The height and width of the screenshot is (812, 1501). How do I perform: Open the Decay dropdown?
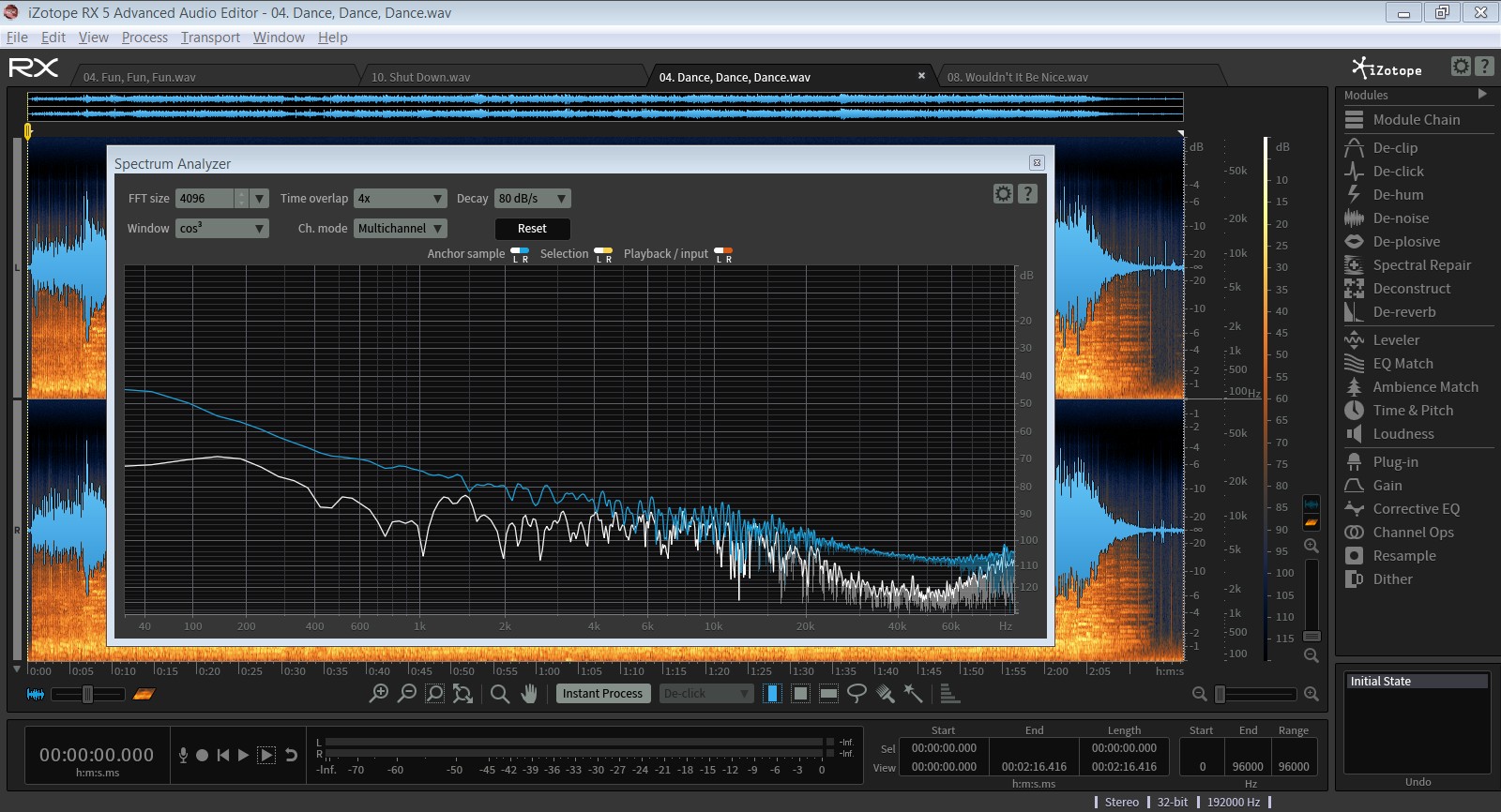point(533,199)
